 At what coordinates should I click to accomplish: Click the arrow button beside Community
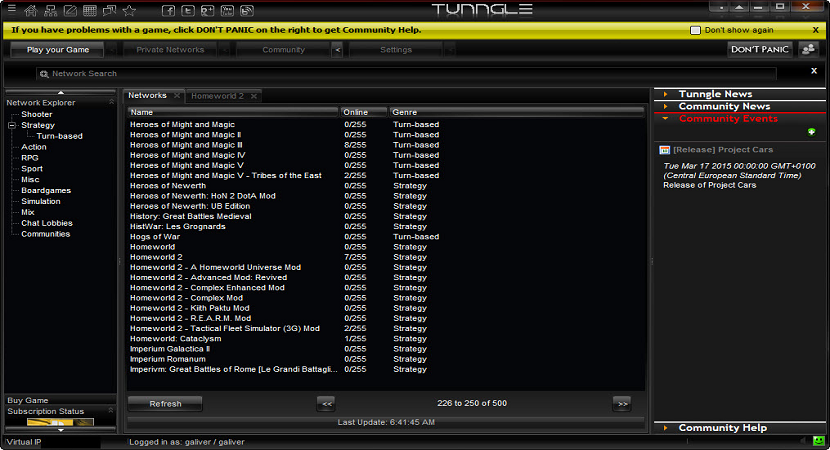point(337,50)
